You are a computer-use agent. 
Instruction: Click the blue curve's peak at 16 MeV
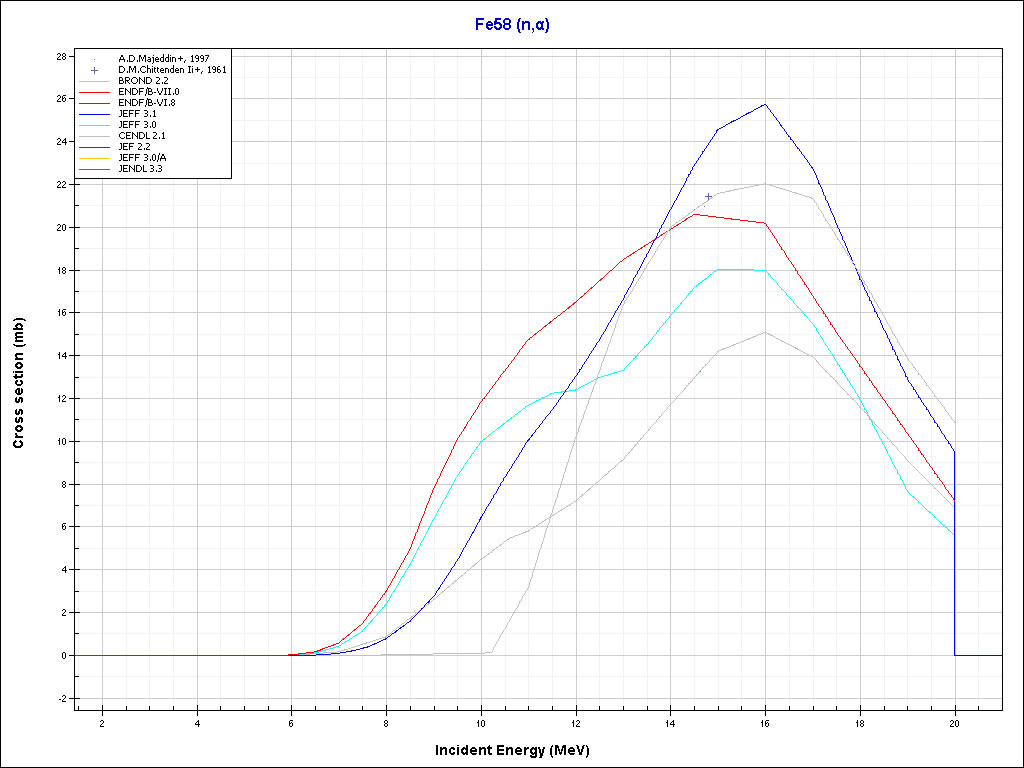pos(765,104)
